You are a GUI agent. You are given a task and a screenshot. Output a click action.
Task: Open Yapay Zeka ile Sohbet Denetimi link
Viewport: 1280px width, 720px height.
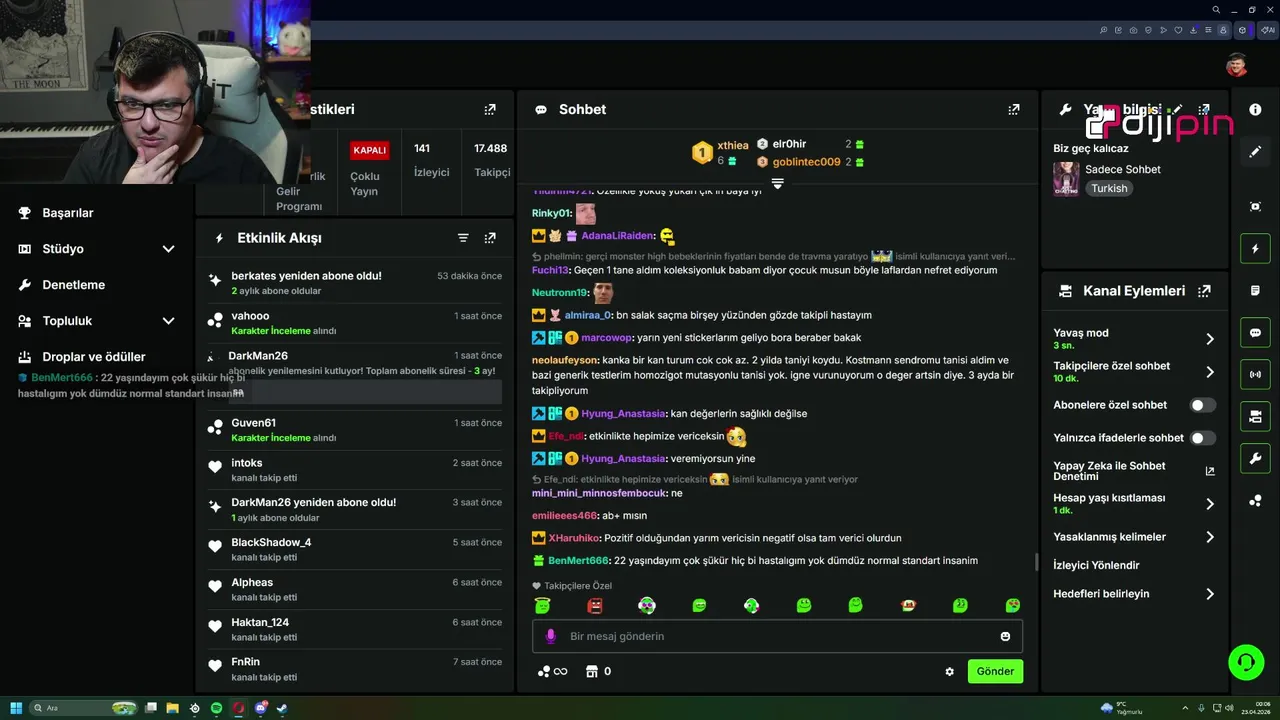tap(1134, 471)
